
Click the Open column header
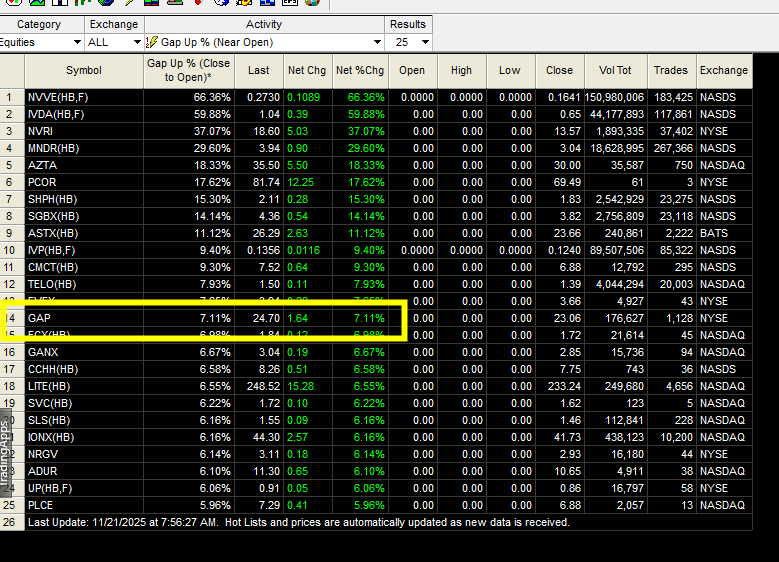click(412, 71)
